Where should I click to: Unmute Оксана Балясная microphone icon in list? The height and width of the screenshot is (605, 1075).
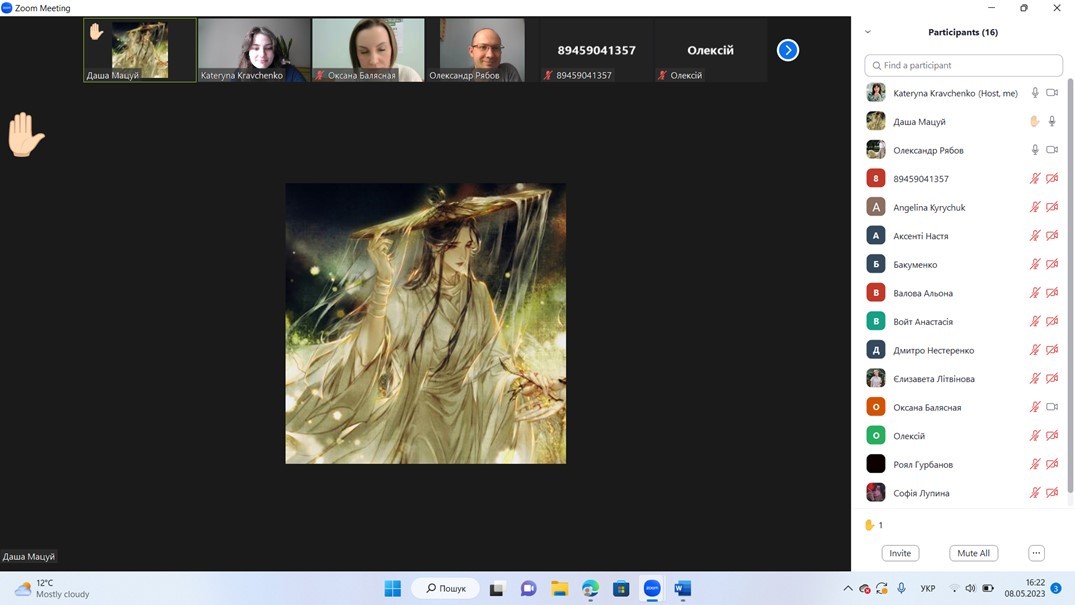tap(1035, 407)
